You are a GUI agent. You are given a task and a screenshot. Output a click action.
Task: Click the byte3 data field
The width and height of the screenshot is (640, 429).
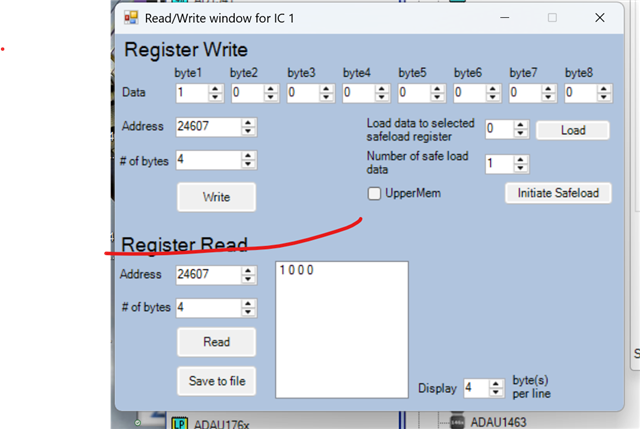[302, 93]
